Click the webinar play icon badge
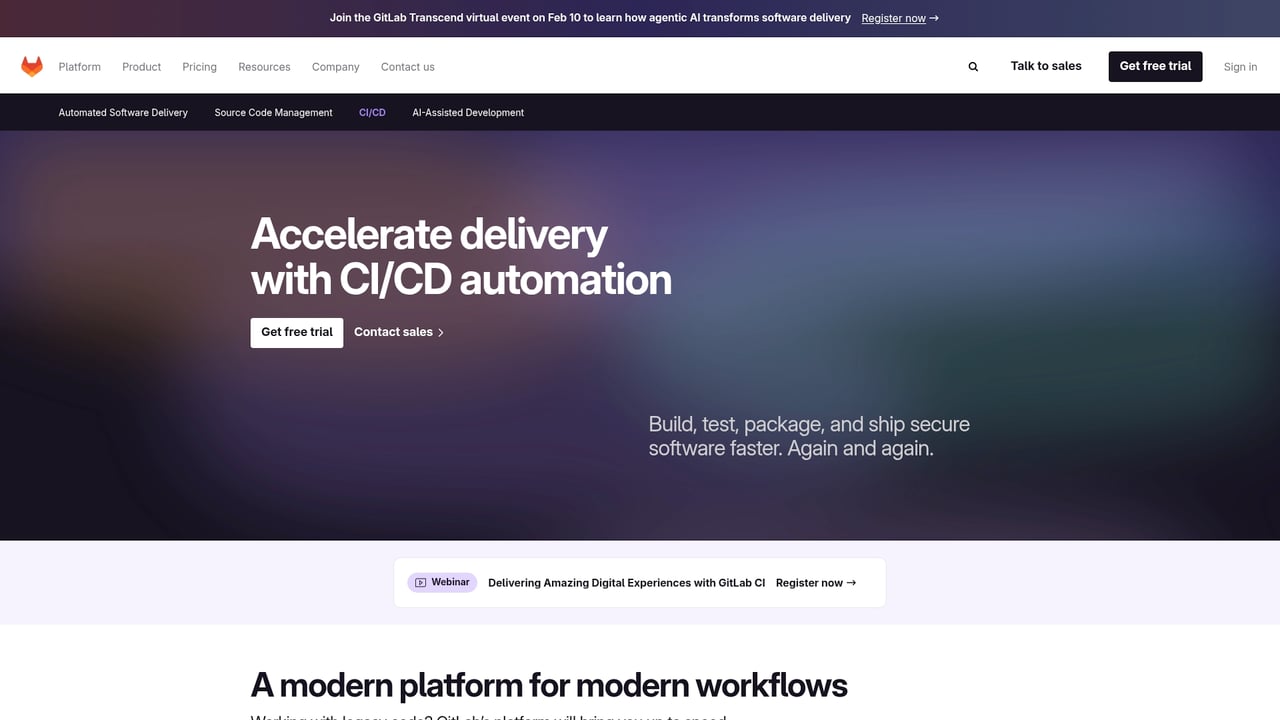The image size is (1280, 720). (419, 582)
